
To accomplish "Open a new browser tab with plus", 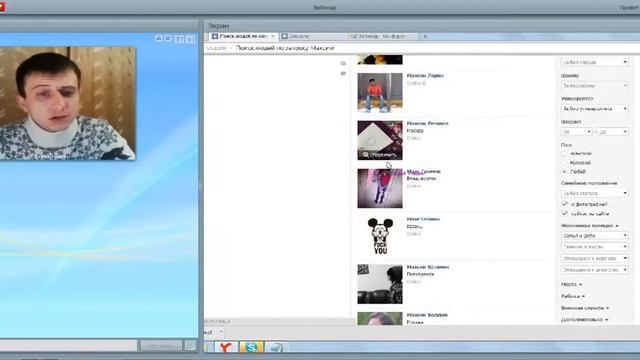I will pyautogui.click(x=425, y=36).
